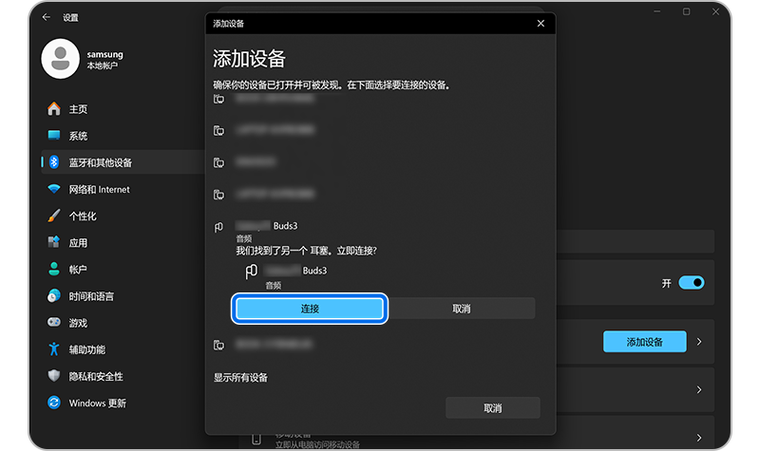Click the Accessibility (辅助功能) figure icon
Viewport: 760px width, 451px height.
pyautogui.click(x=54, y=349)
